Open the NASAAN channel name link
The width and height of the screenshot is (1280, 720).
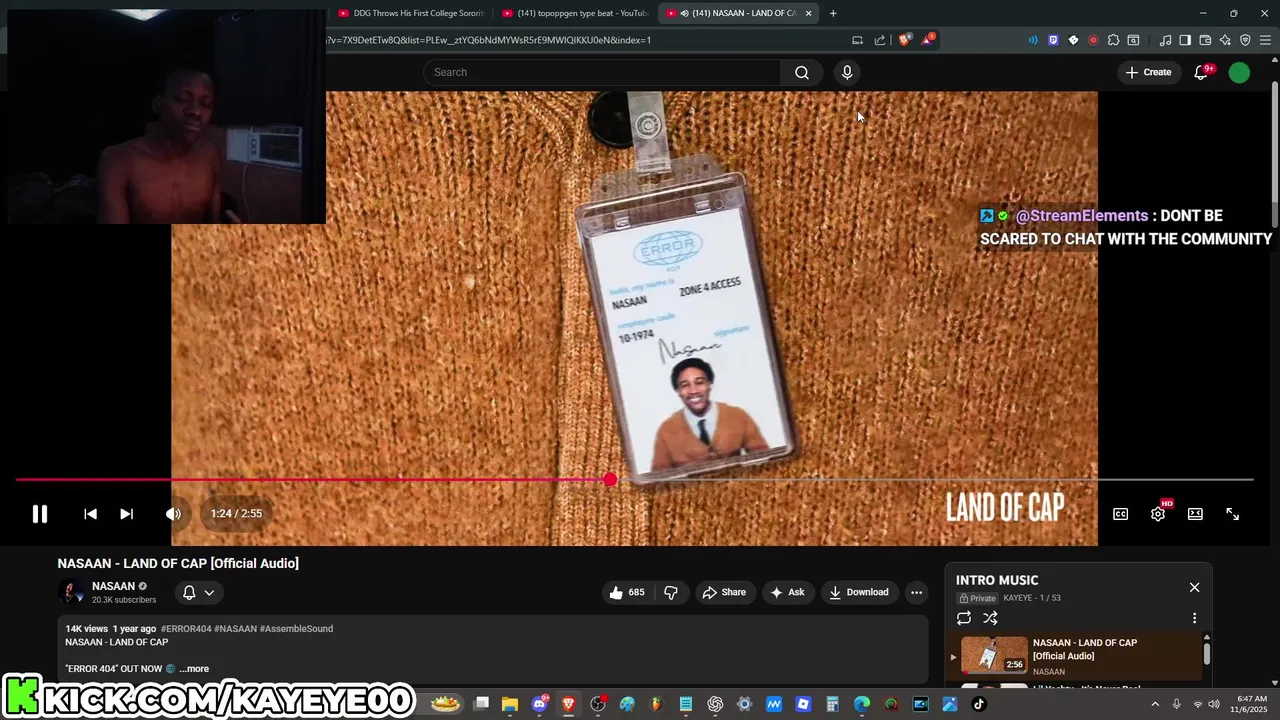[113, 586]
